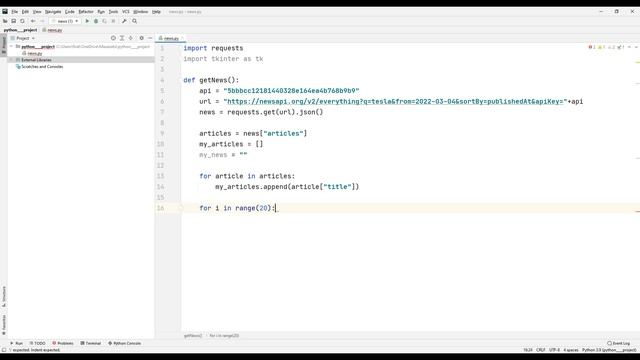640x360 pixels.
Task: Toggle the Project tool window sidebar button
Action: [4, 45]
